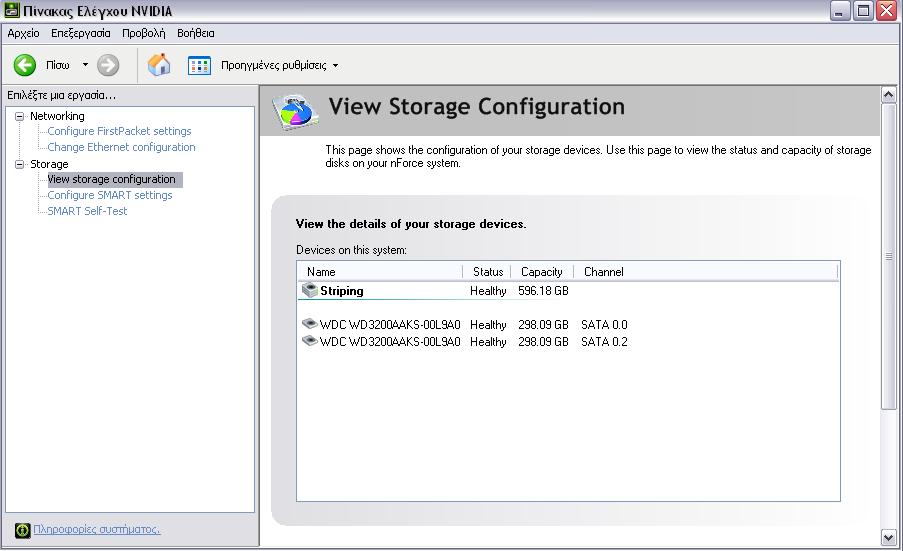
Task: Sort the list by the Capacity column
Action: pyautogui.click(x=542, y=272)
